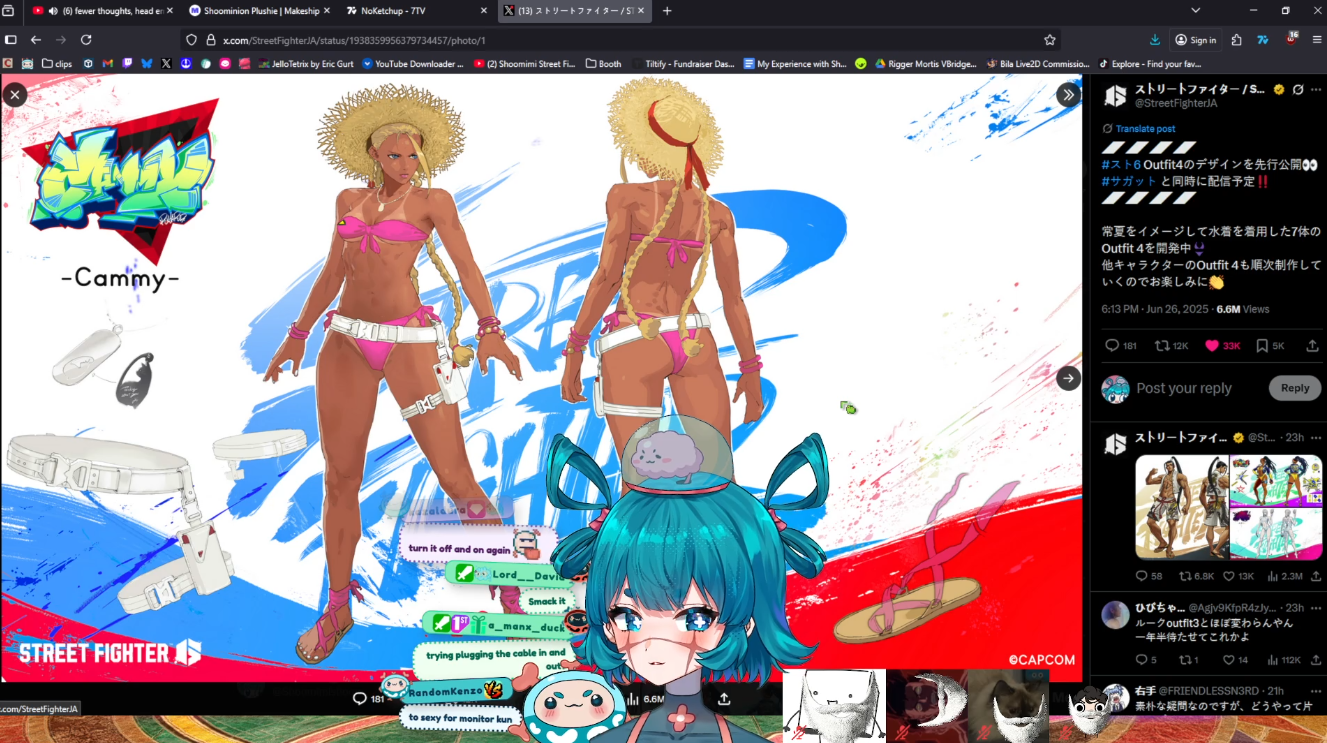Click the Sign in account button
1327x743 pixels.
1196,40
